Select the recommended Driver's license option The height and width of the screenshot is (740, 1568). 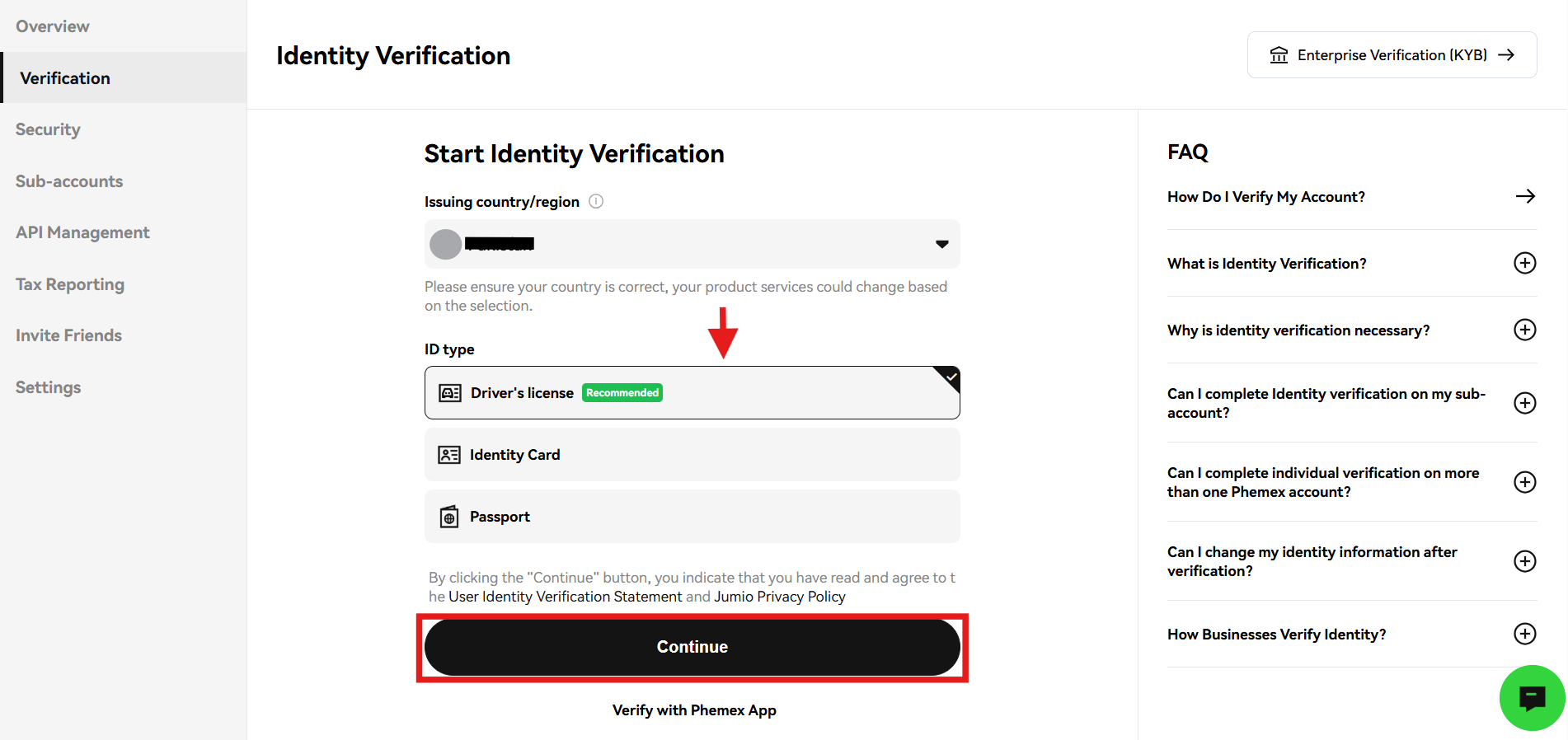[x=692, y=393]
